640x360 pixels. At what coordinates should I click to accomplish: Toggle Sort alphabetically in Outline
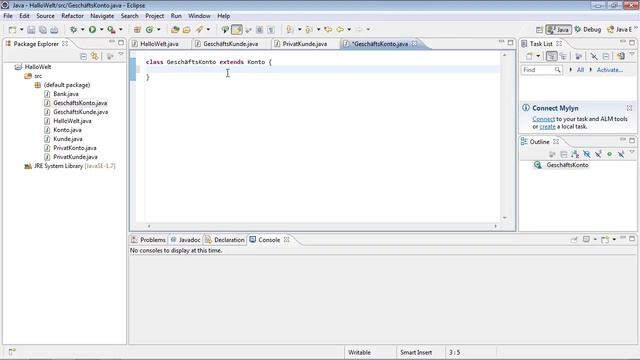575,154
